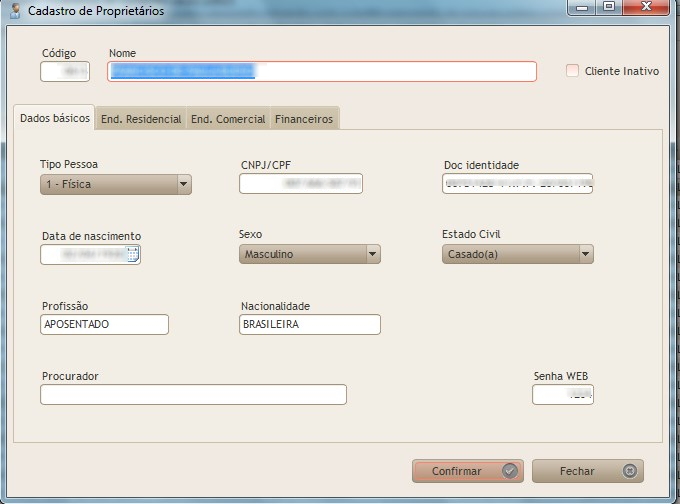Tick the Cliente Inativo checkbox

(572, 71)
